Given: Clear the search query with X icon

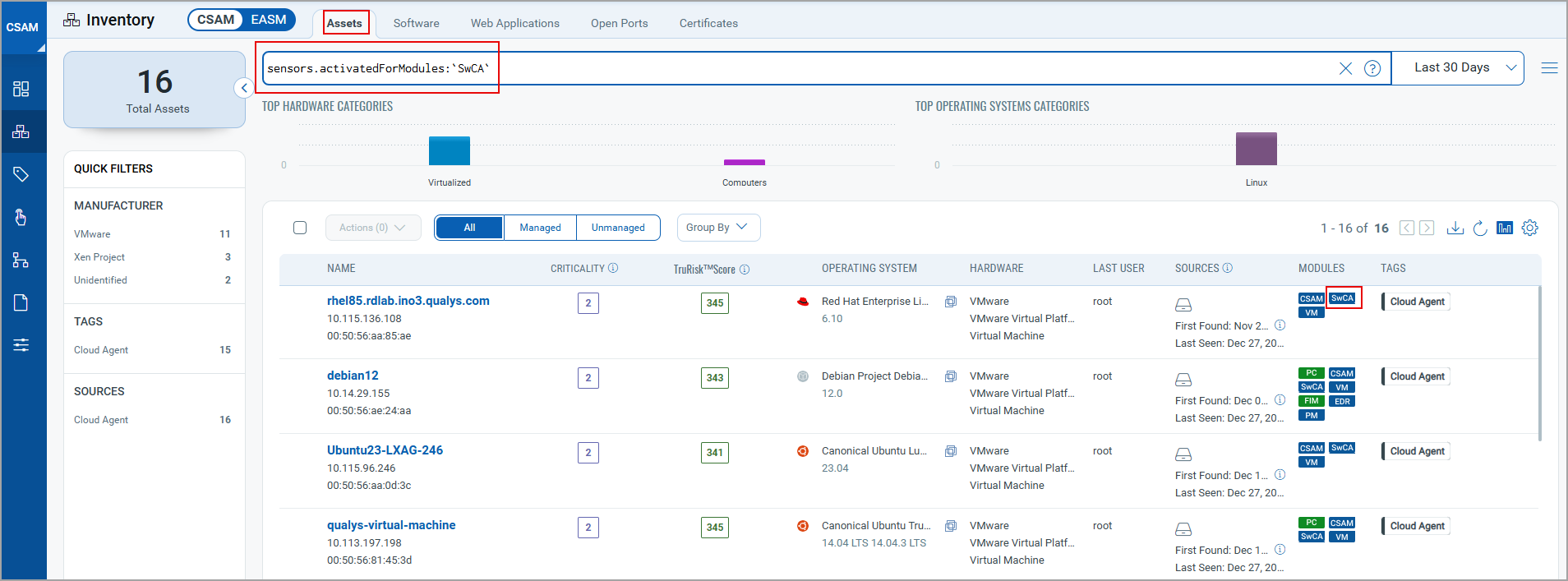Looking at the screenshot, I should (x=1345, y=68).
